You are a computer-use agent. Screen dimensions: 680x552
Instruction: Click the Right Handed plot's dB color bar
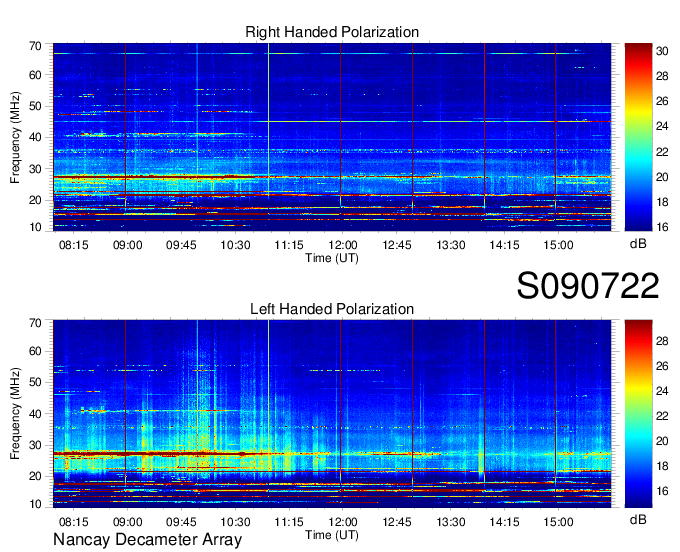pyautogui.click(x=638, y=137)
